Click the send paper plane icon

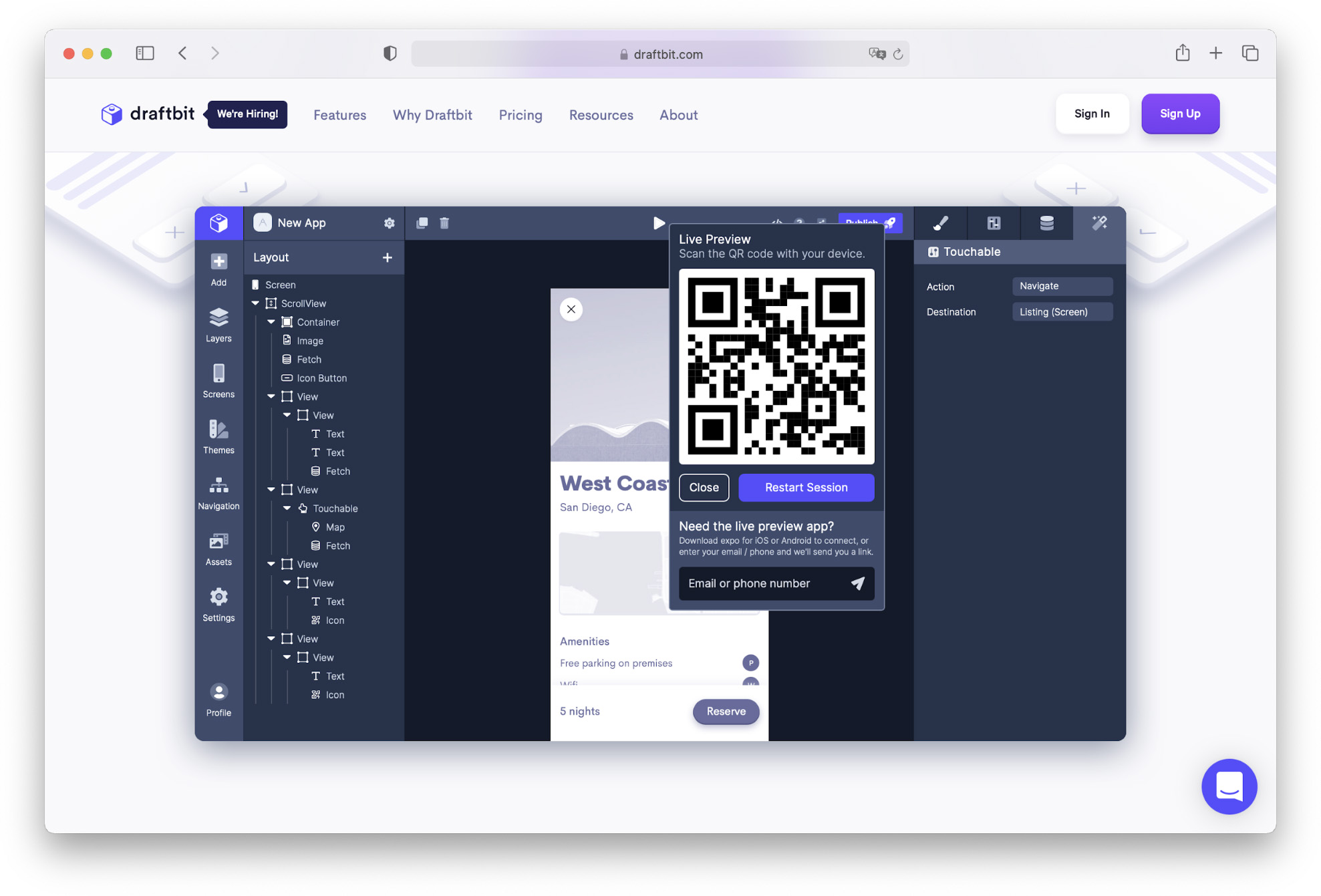point(857,583)
